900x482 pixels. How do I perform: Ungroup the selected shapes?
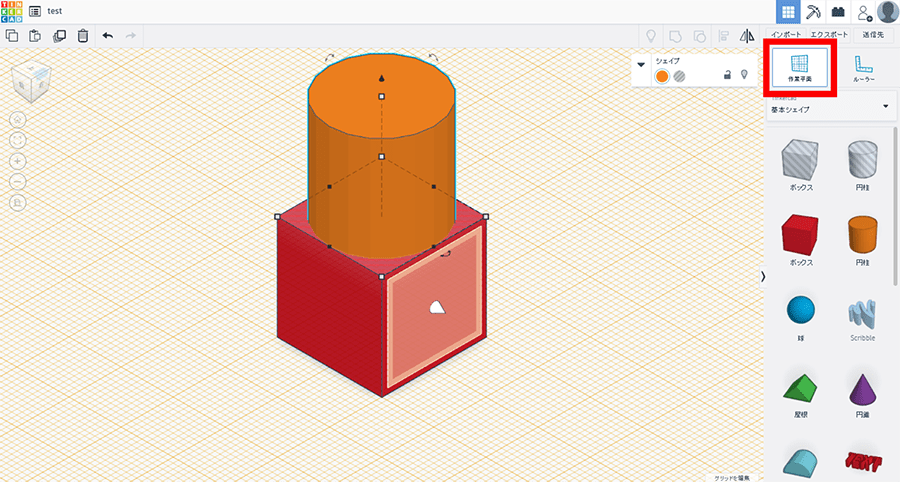click(699, 36)
